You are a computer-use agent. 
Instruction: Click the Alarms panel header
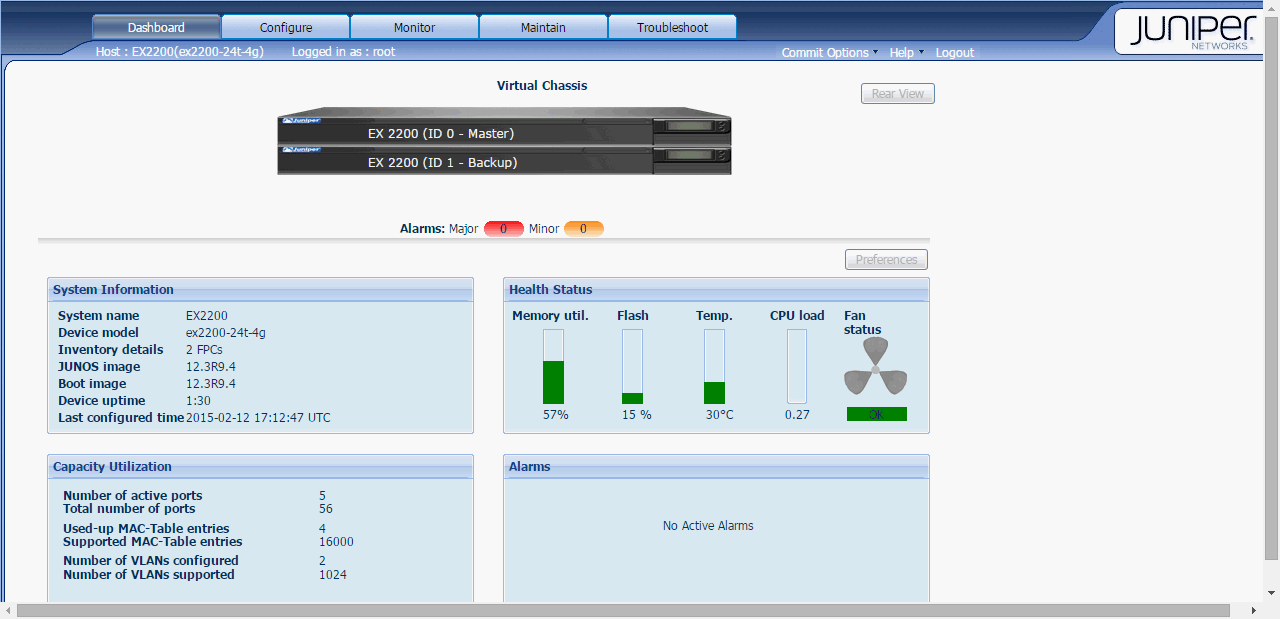point(716,467)
